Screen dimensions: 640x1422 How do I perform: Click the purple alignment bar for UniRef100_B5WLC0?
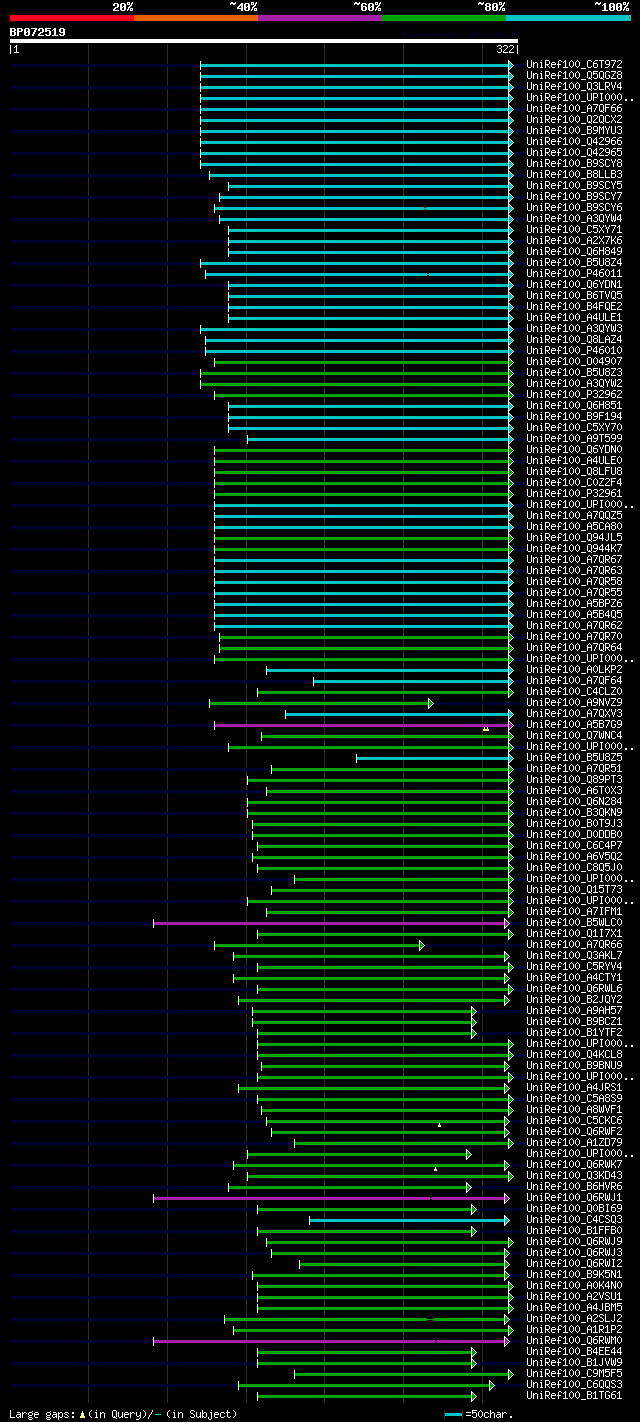331,923
